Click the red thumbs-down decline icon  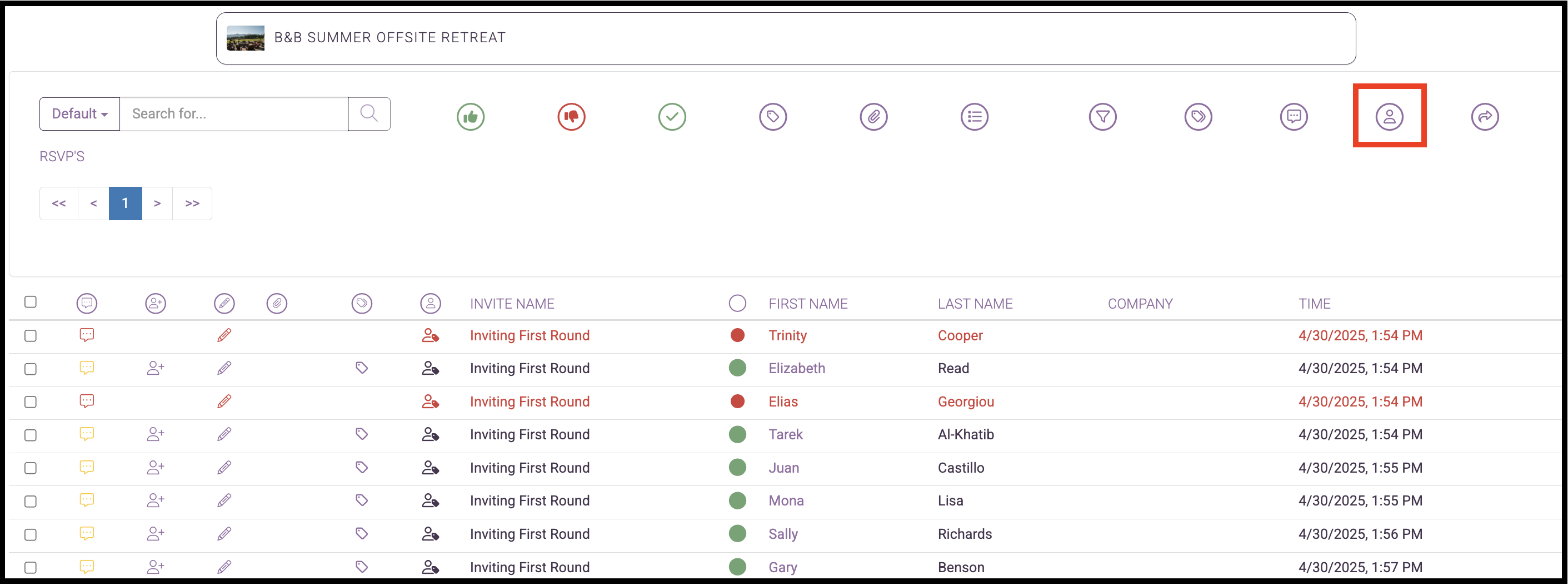[x=571, y=116]
